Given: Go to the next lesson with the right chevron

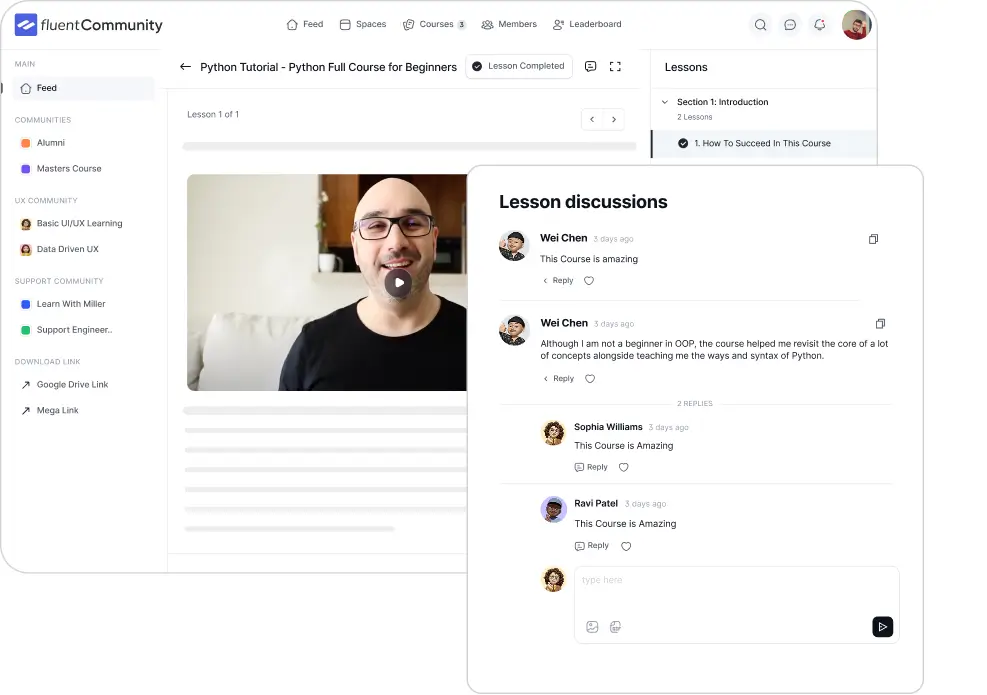Looking at the screenshot, I should [x=613, y=118].
